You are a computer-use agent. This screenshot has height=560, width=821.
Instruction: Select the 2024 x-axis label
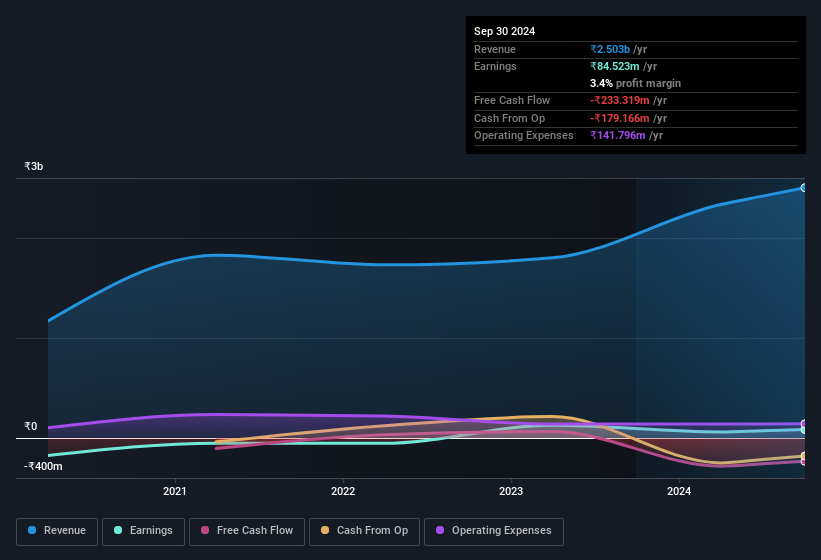679,491
